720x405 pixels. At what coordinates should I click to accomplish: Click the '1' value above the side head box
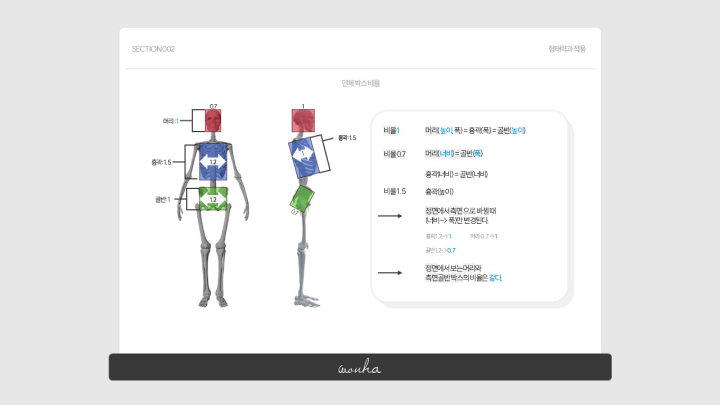(x=303, y=106)
